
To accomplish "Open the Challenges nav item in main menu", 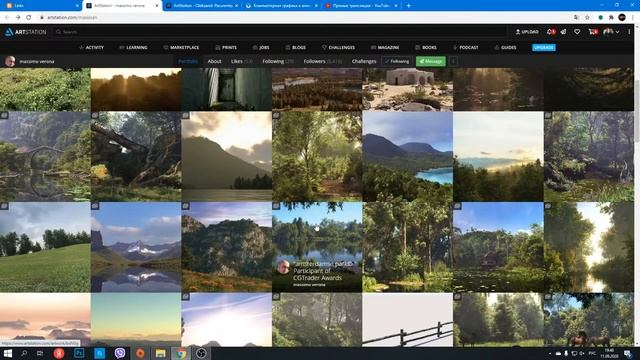I will point(338,48).
